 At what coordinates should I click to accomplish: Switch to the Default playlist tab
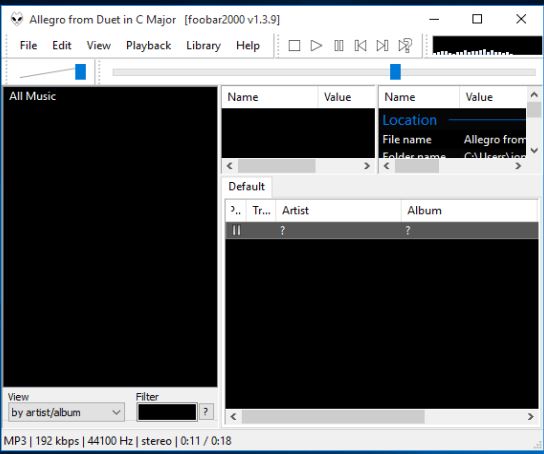pos(247,187)
